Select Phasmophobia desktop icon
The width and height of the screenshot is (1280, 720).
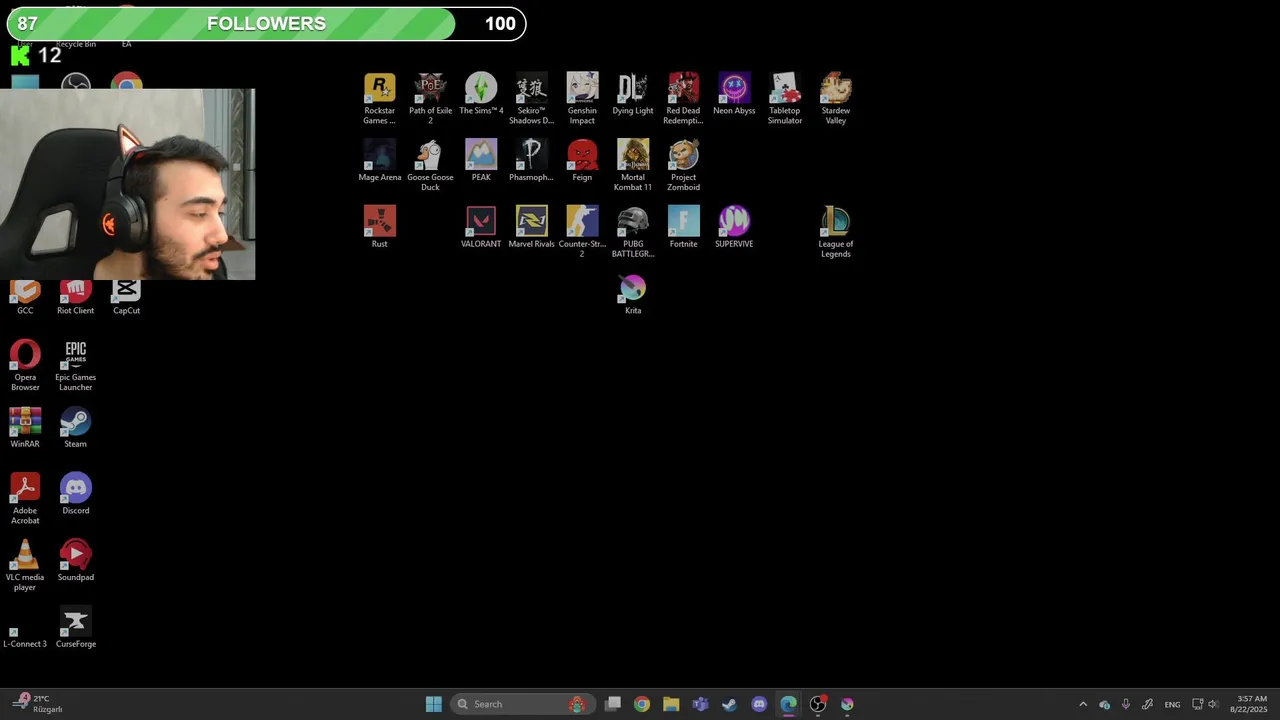click(531, 161)
